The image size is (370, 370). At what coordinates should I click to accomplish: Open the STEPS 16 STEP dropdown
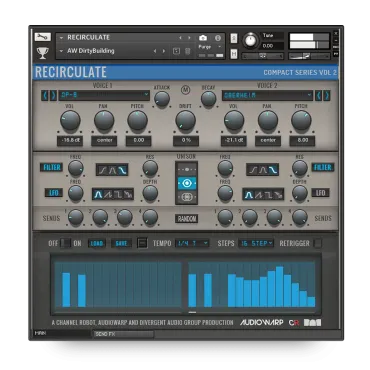[256, 244]
